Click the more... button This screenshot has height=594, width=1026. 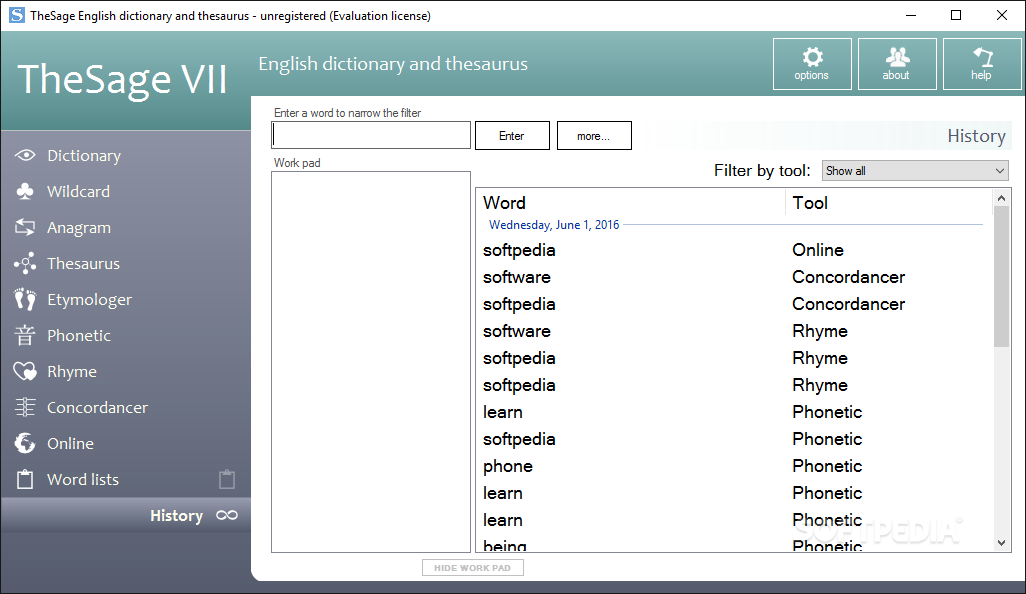point(594,135)
